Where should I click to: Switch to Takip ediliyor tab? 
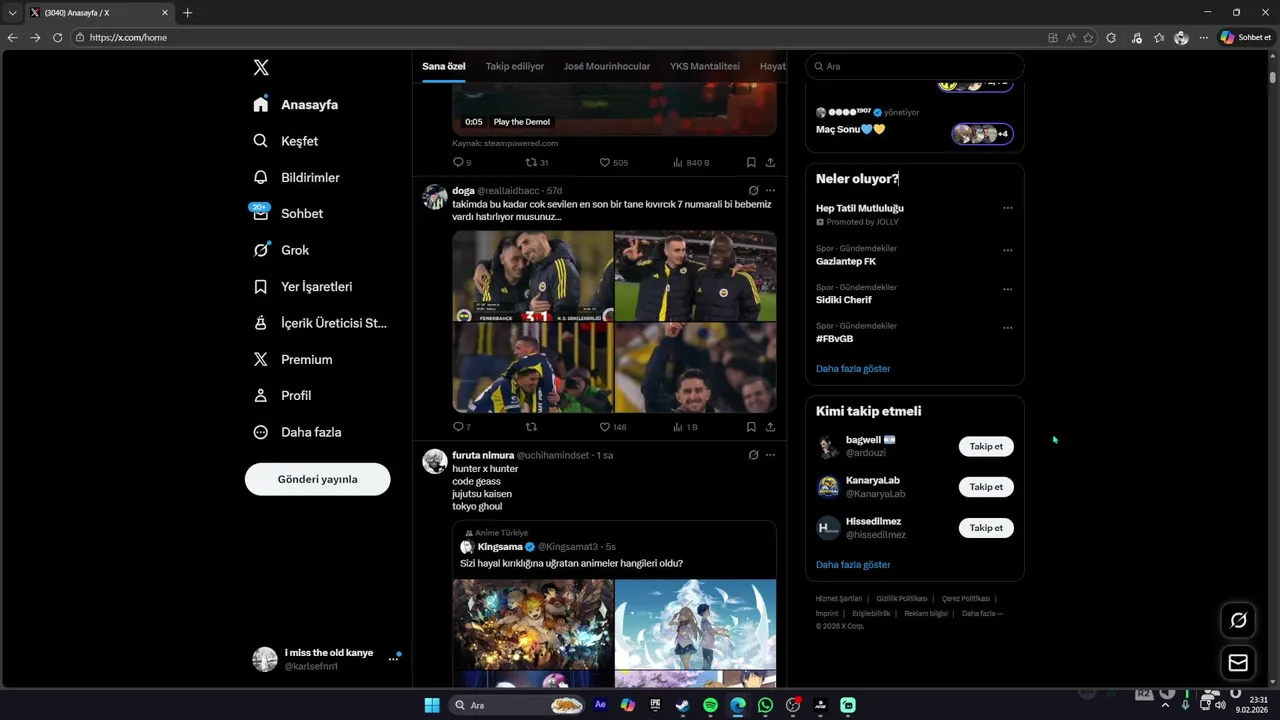tap(515, 66)
